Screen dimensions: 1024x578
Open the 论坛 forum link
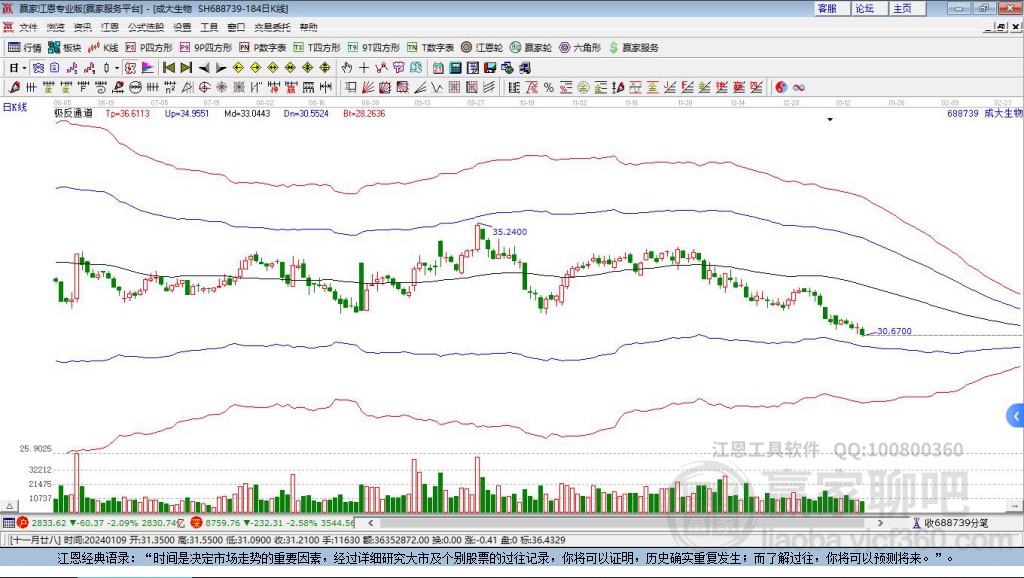(x=864, y=8)
